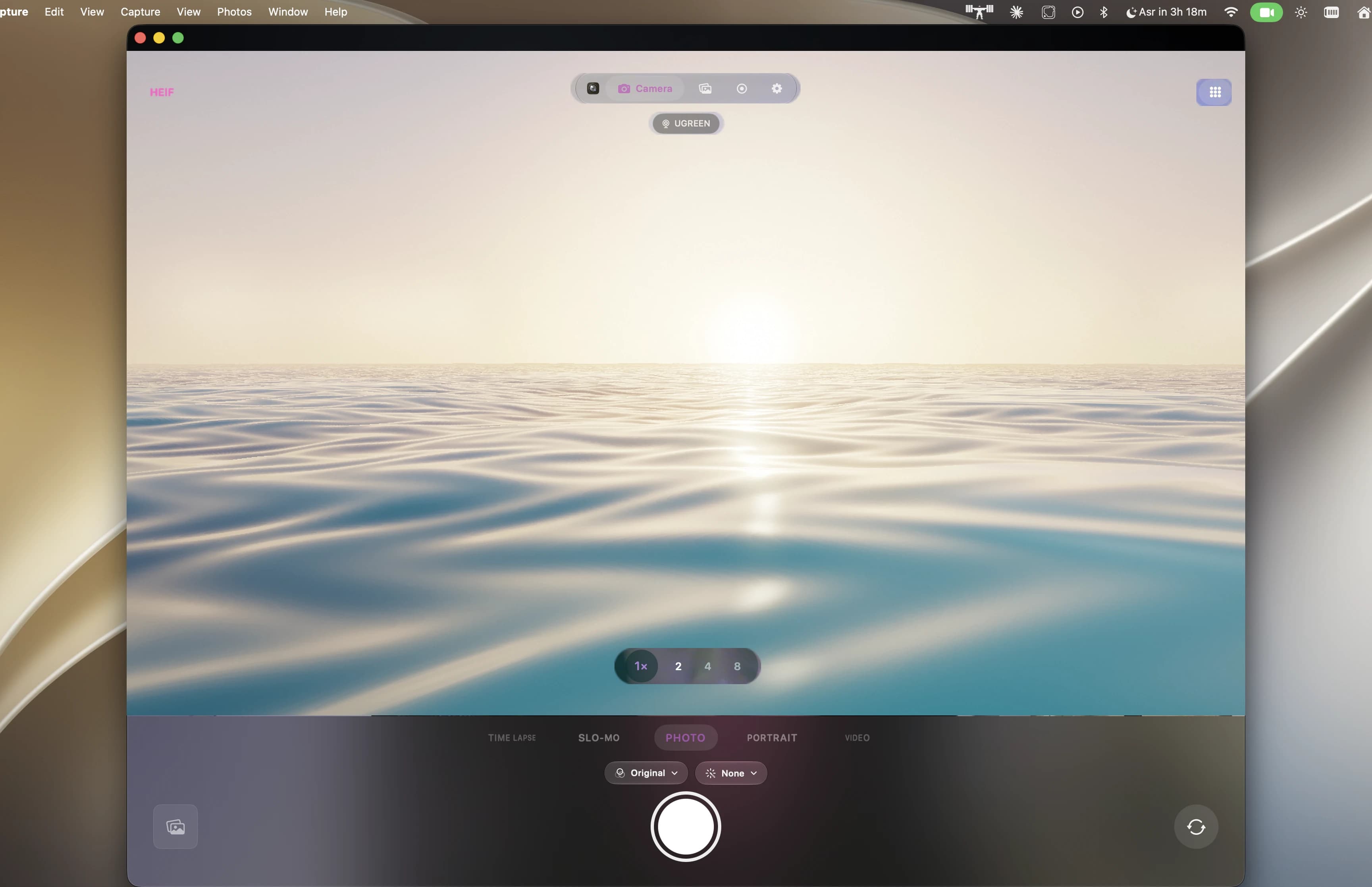Select 1x zoom level
The height and width of the screenshot is (887, 1372).
coord(641,666)
